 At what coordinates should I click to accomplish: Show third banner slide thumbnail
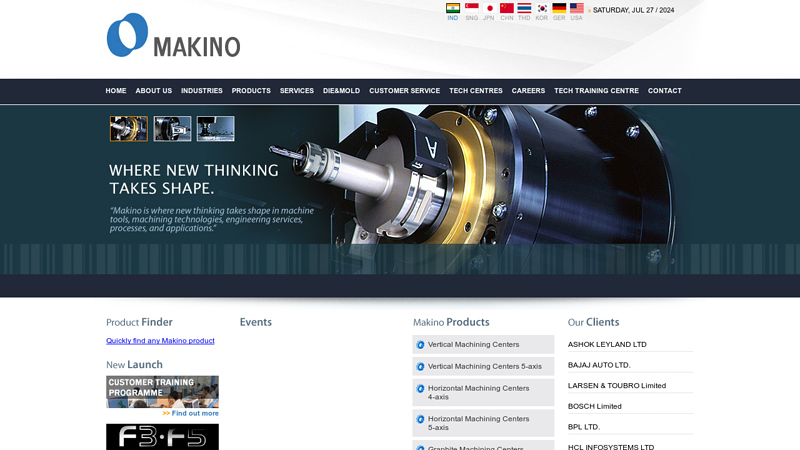[216, 129]
